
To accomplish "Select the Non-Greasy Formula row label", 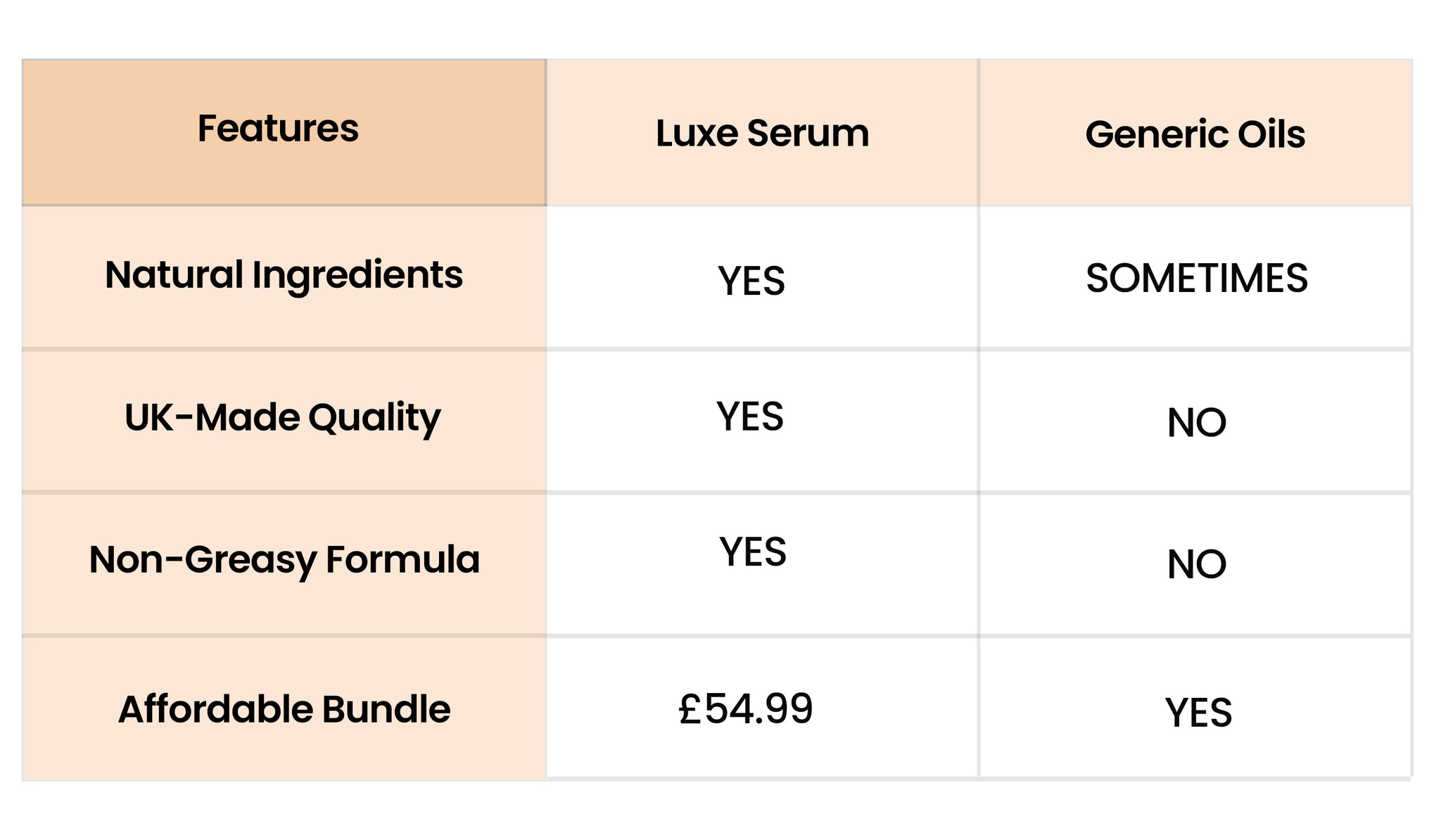I will click(x=284, y=560).
